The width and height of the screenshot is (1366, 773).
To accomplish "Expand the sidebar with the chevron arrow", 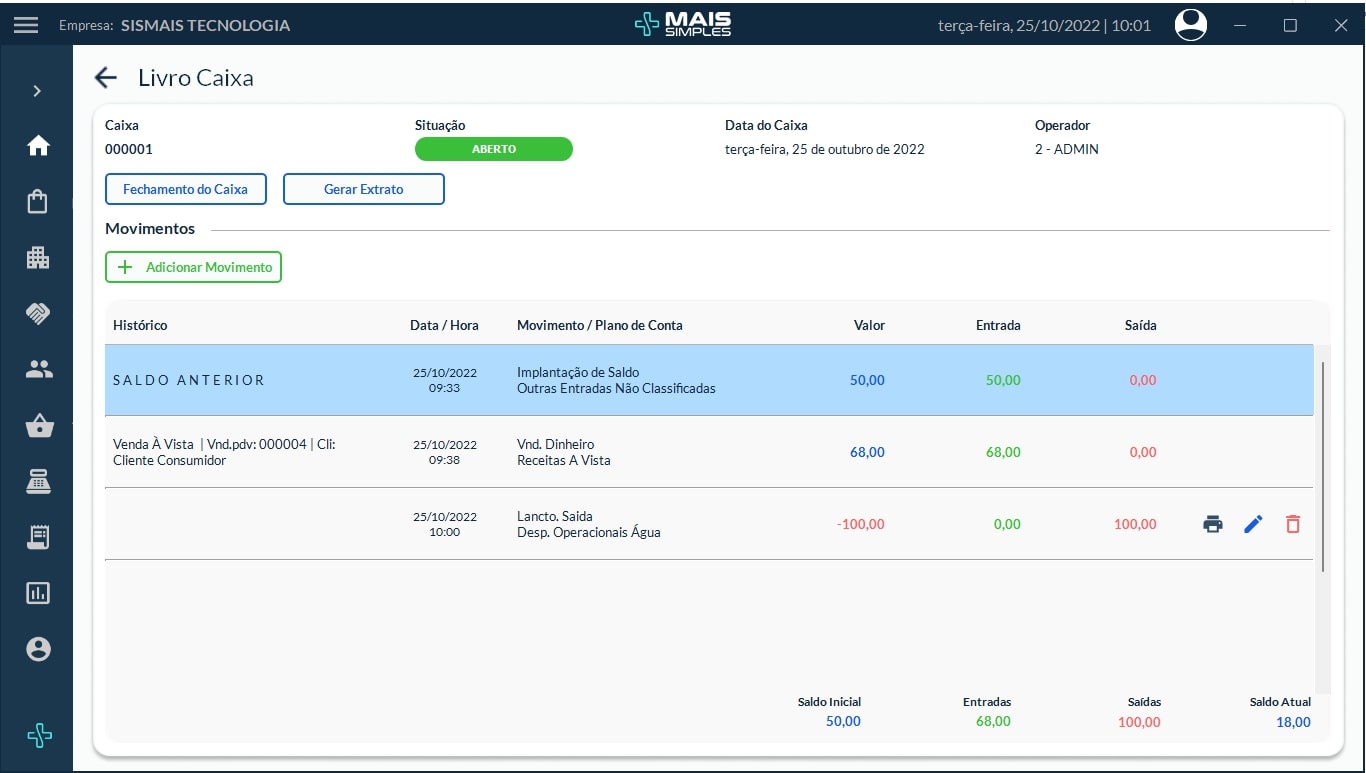I will pos(37,91).
